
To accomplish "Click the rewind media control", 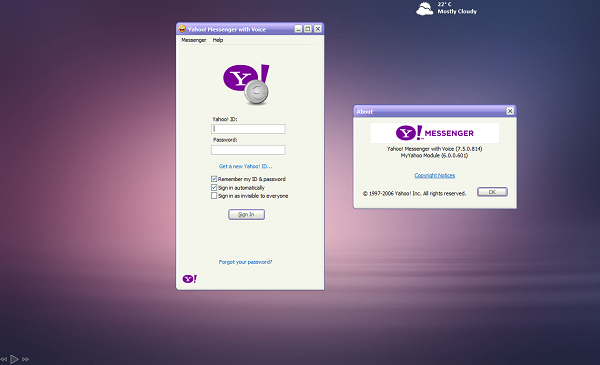I will coord(3,359).
